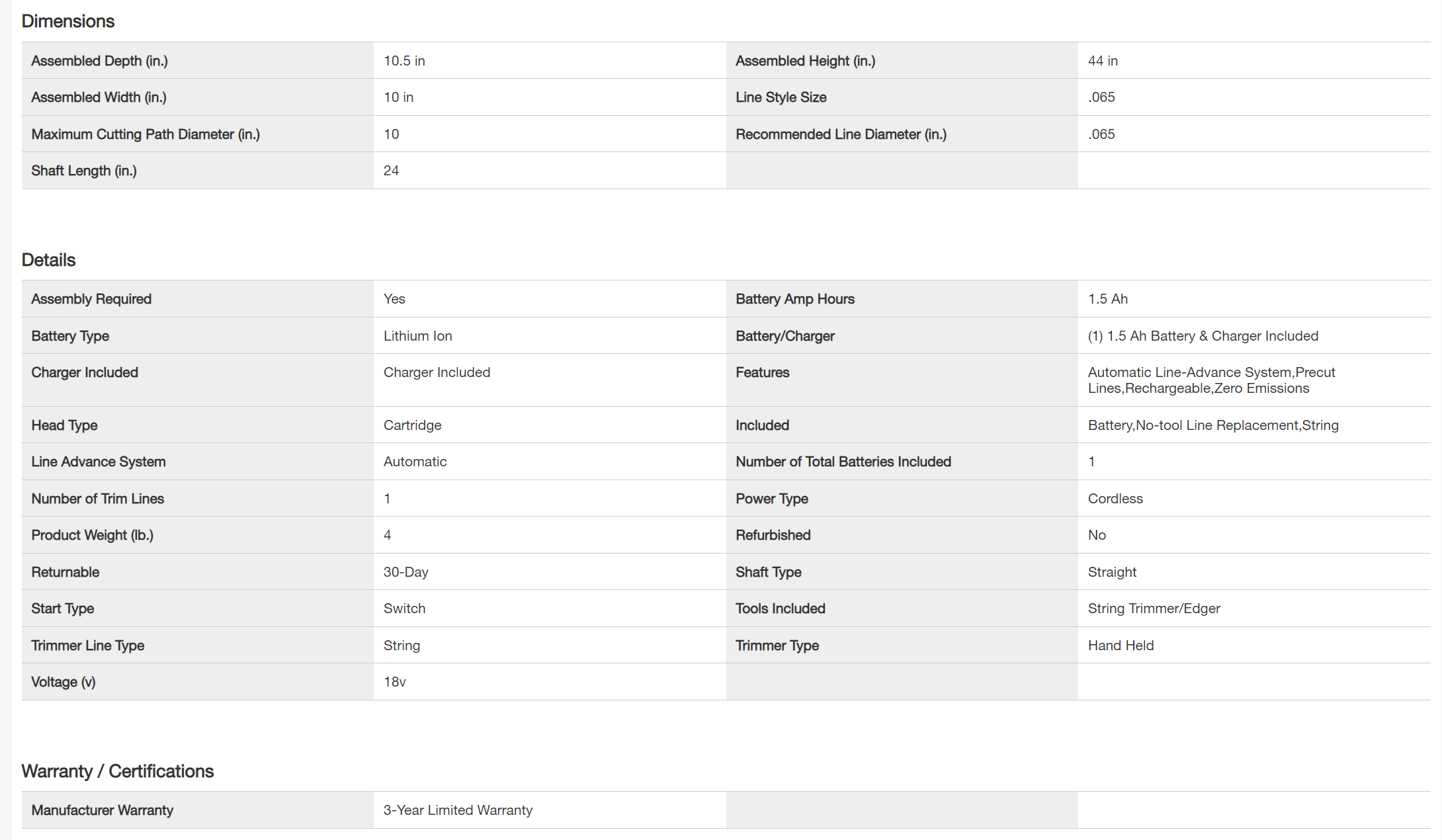Click the 3-Year Limited Warranty text
This screenshot has width=1442, height=840.
pyautogui.click(x=458, y=810)
